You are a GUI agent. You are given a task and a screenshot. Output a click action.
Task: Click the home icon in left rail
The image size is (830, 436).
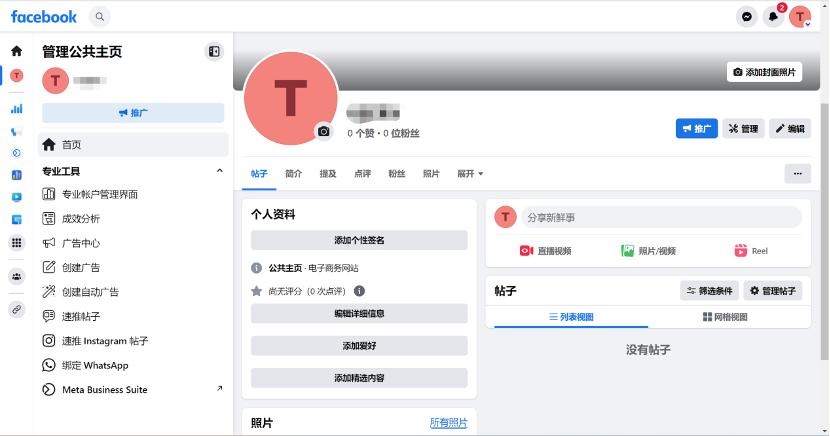pyautogui.click(x=16, y=51)
